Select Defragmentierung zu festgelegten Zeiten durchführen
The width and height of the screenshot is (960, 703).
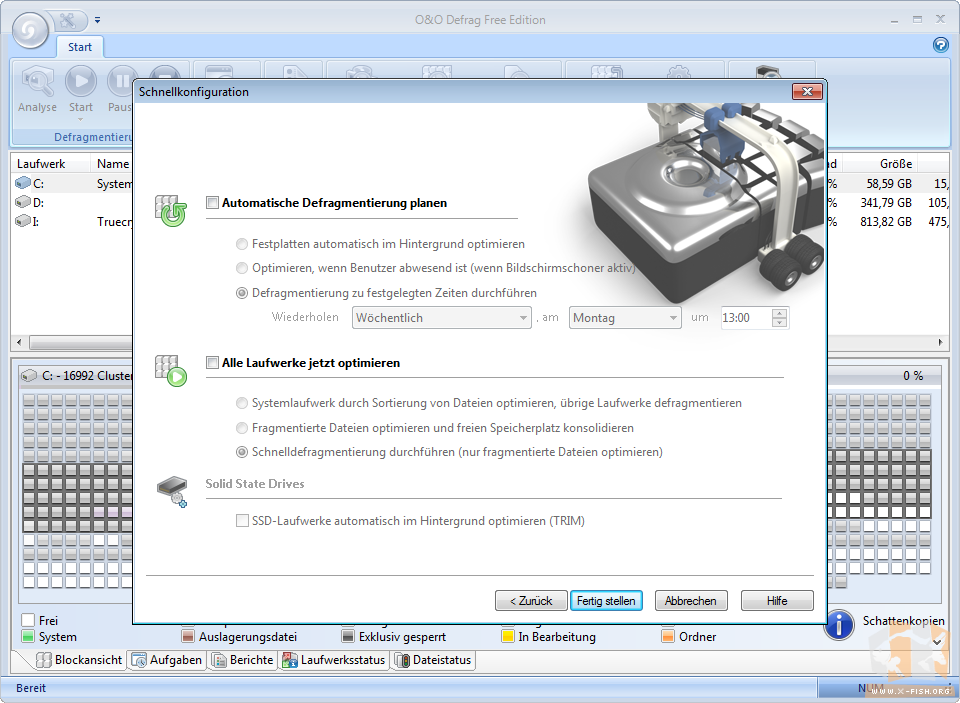(x=242, y=293)
